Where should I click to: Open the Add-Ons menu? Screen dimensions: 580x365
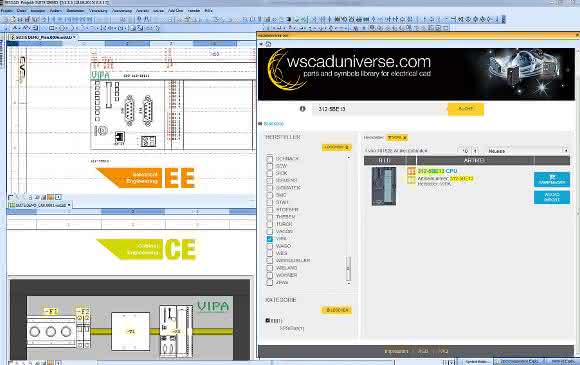point(175,11)
